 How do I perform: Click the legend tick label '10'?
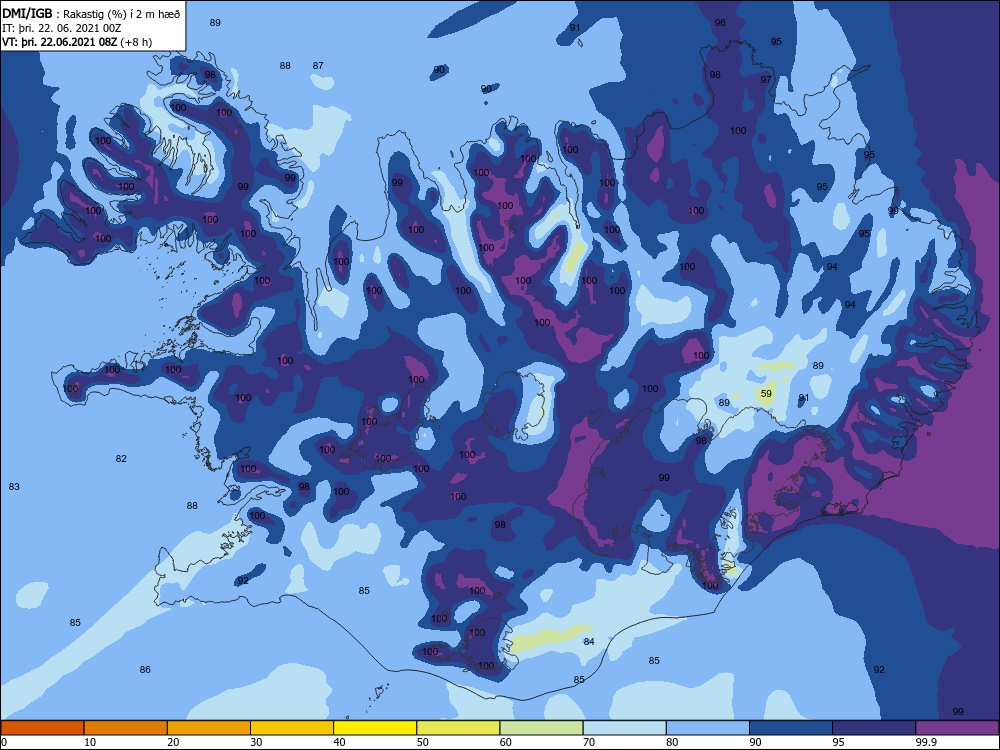[90, 742]
